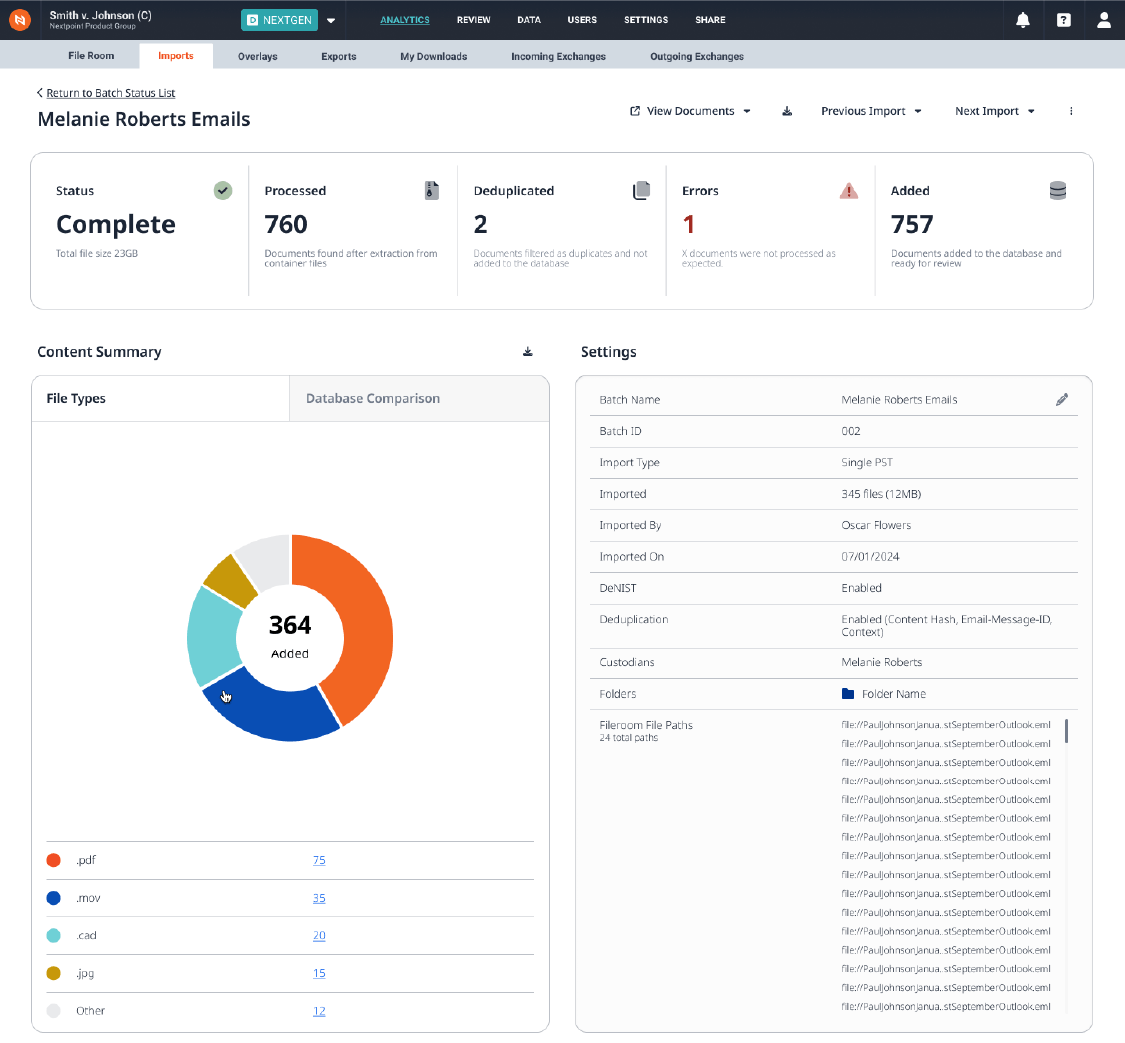Click the Fileroom File Paths scrollbar
The width and height of the screenshot is (1125, 1043).
pos(1066,731)
